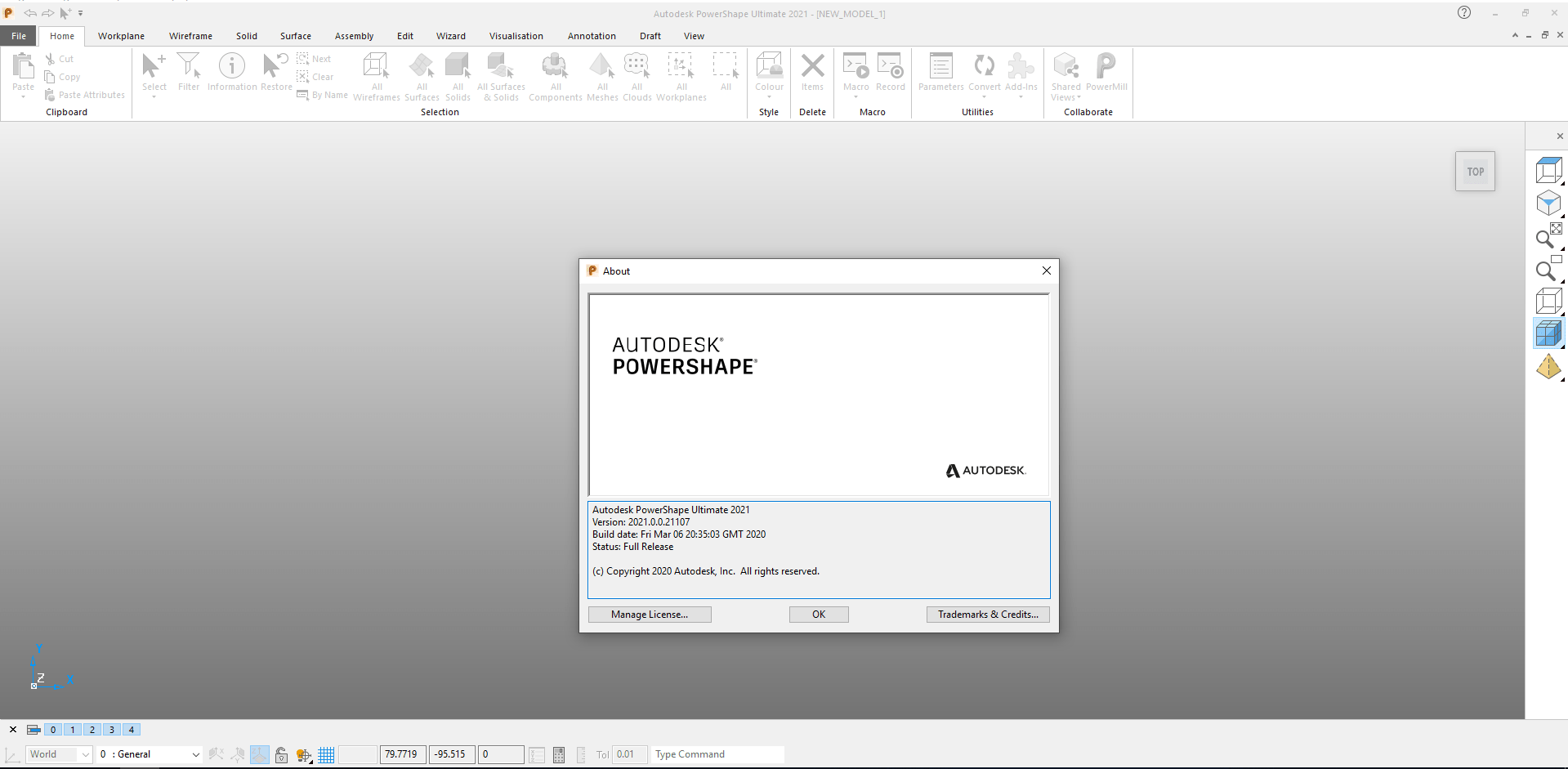
Task: Expand the Macro run dropdown
Action: pos(855,97)
